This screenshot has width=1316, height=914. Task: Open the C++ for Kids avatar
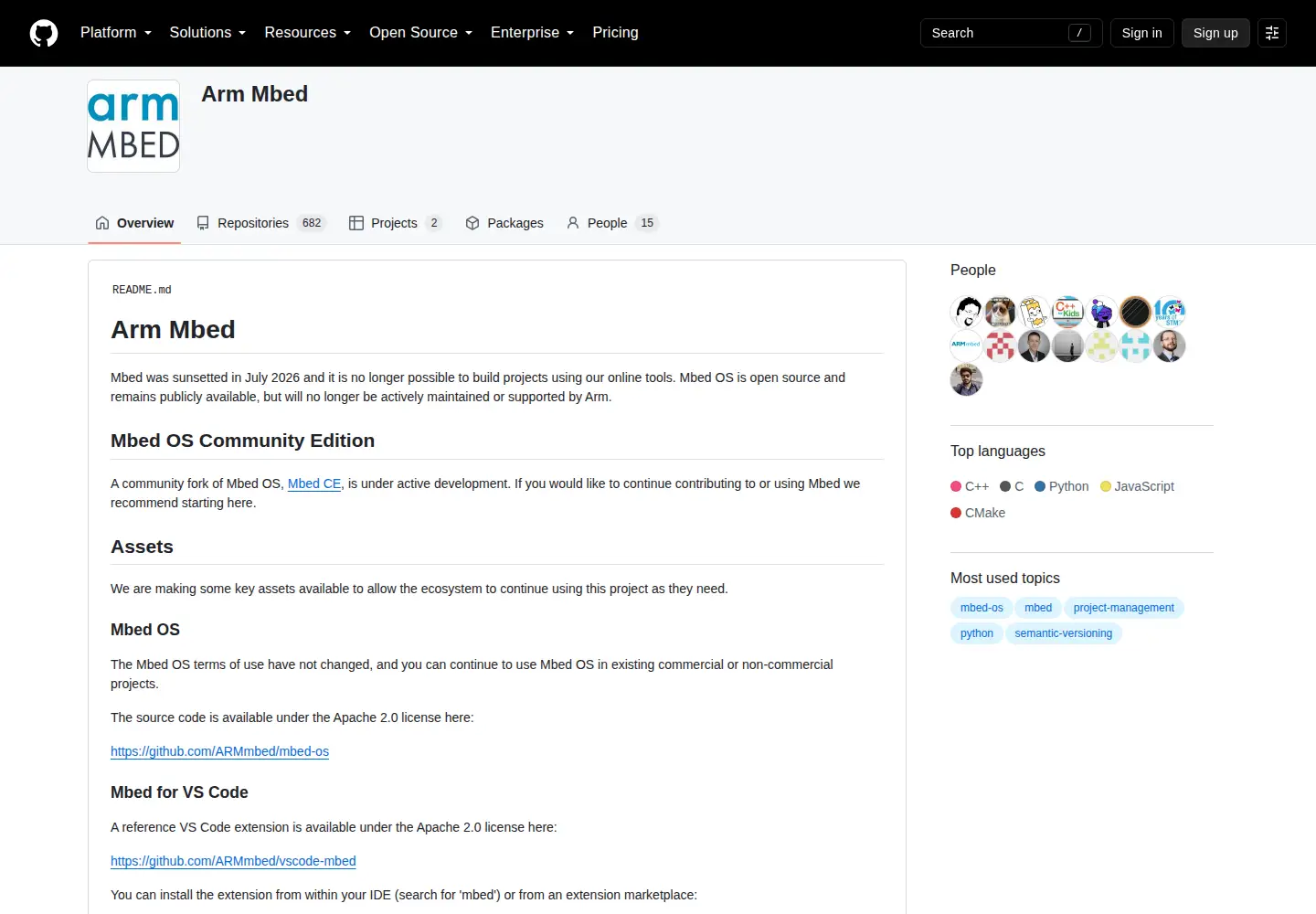[x=1067, y=312]
